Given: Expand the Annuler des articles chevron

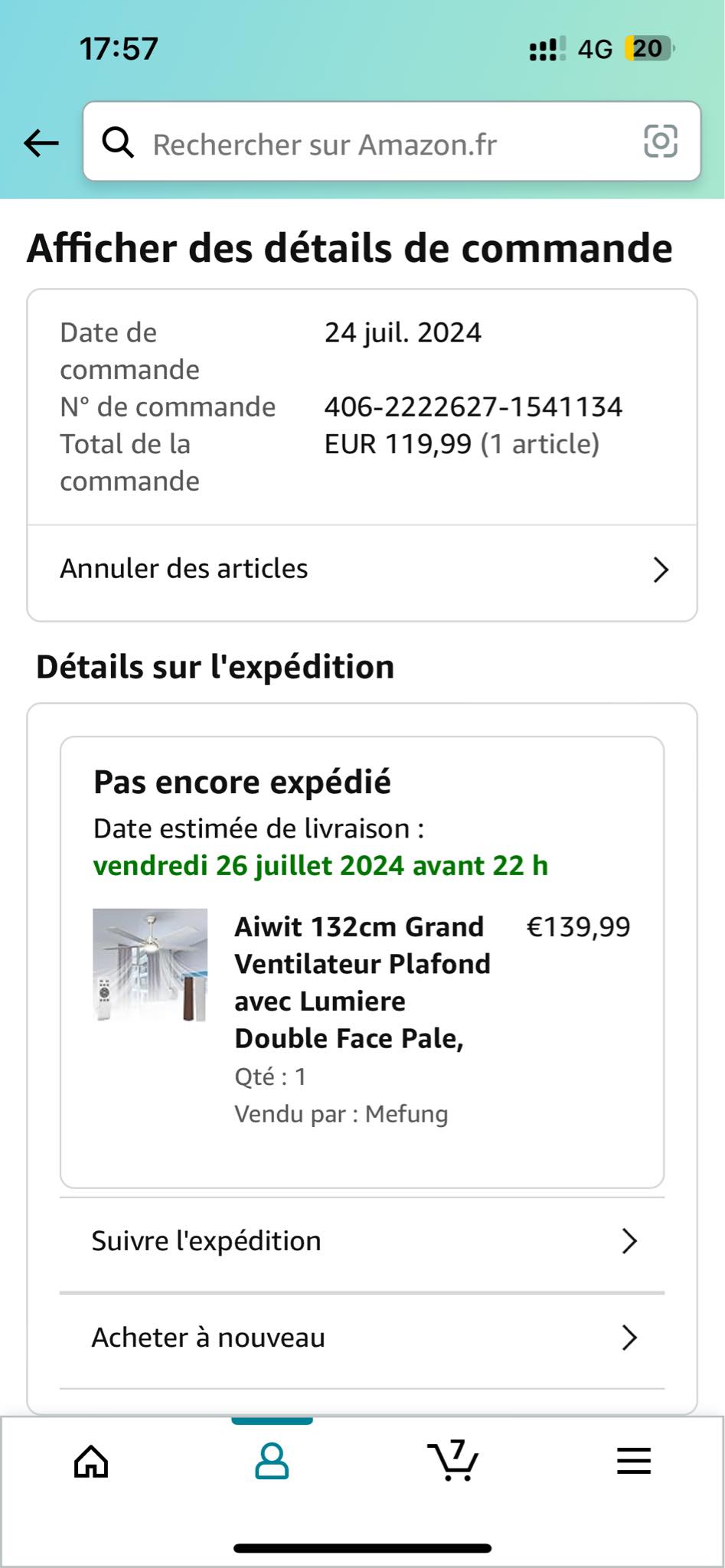Looking at the screenshot, I should 661,570.
